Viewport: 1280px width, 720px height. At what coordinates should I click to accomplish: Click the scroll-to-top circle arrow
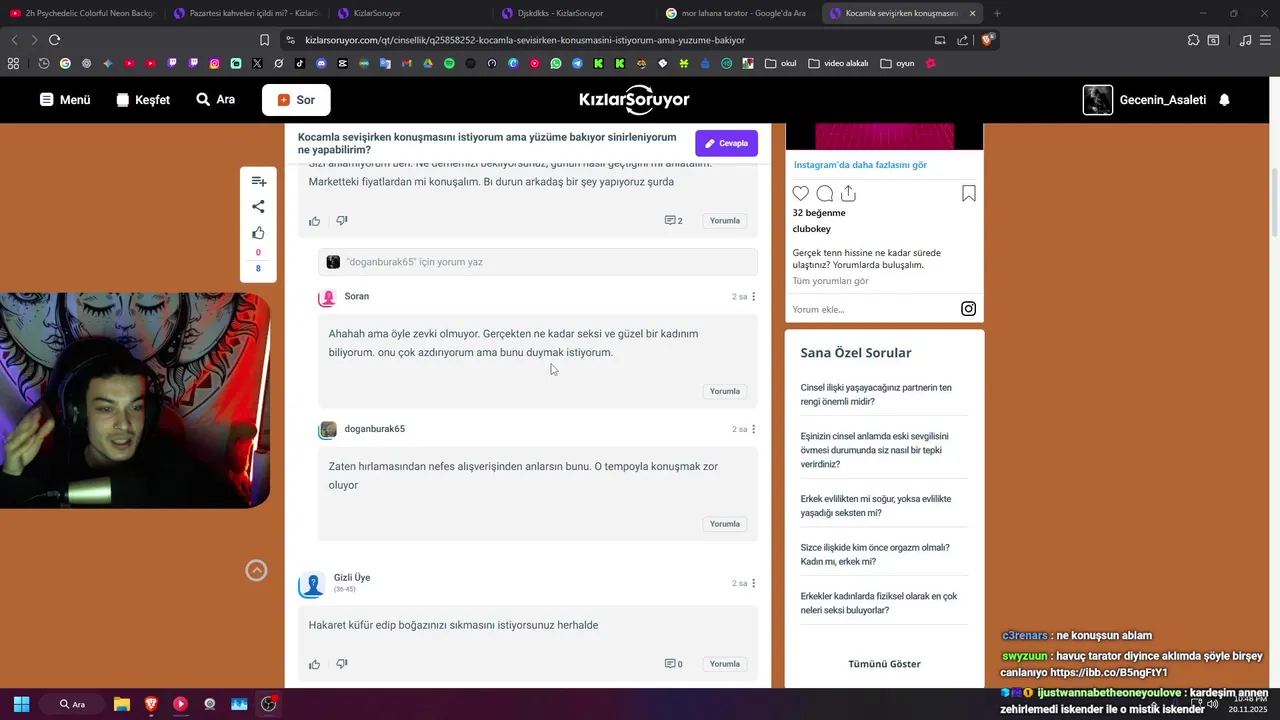point(257,570)
